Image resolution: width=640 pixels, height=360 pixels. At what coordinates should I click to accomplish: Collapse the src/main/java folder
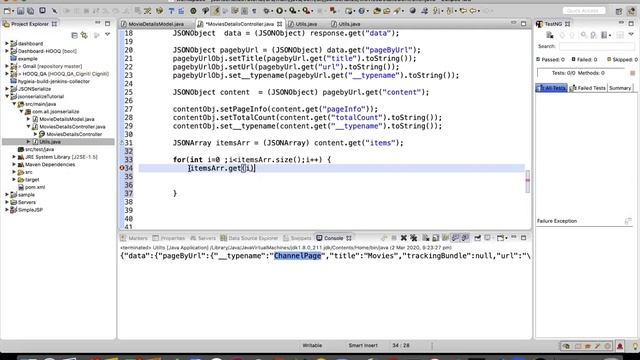point(14,104)
